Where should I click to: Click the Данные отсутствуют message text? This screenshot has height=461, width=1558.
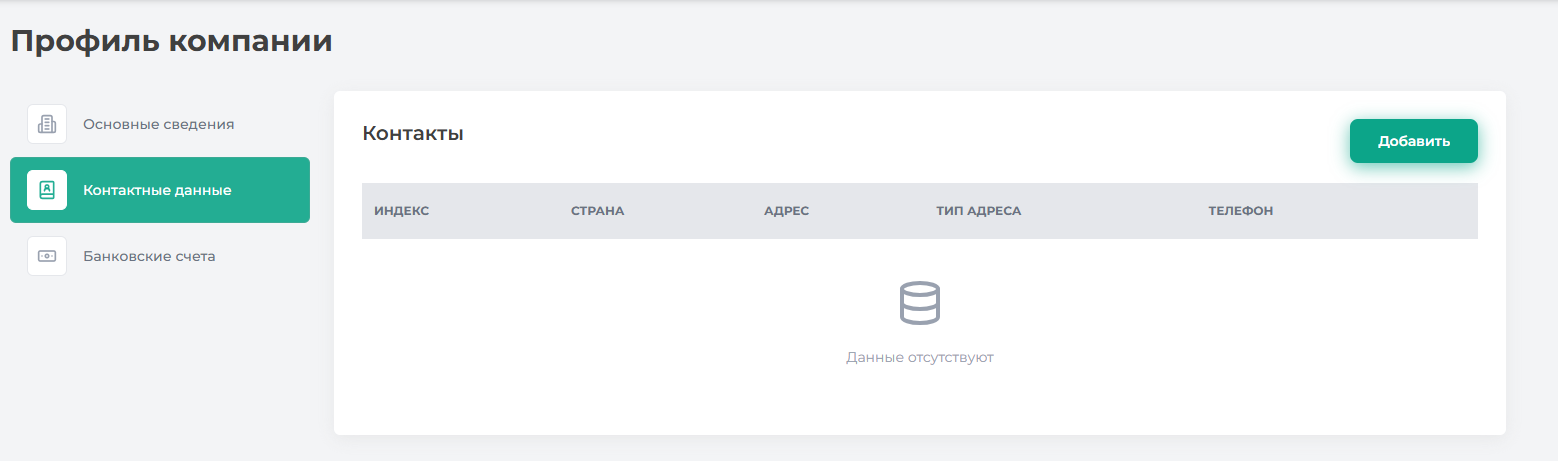pyautogui.click(x=919, y=357)
